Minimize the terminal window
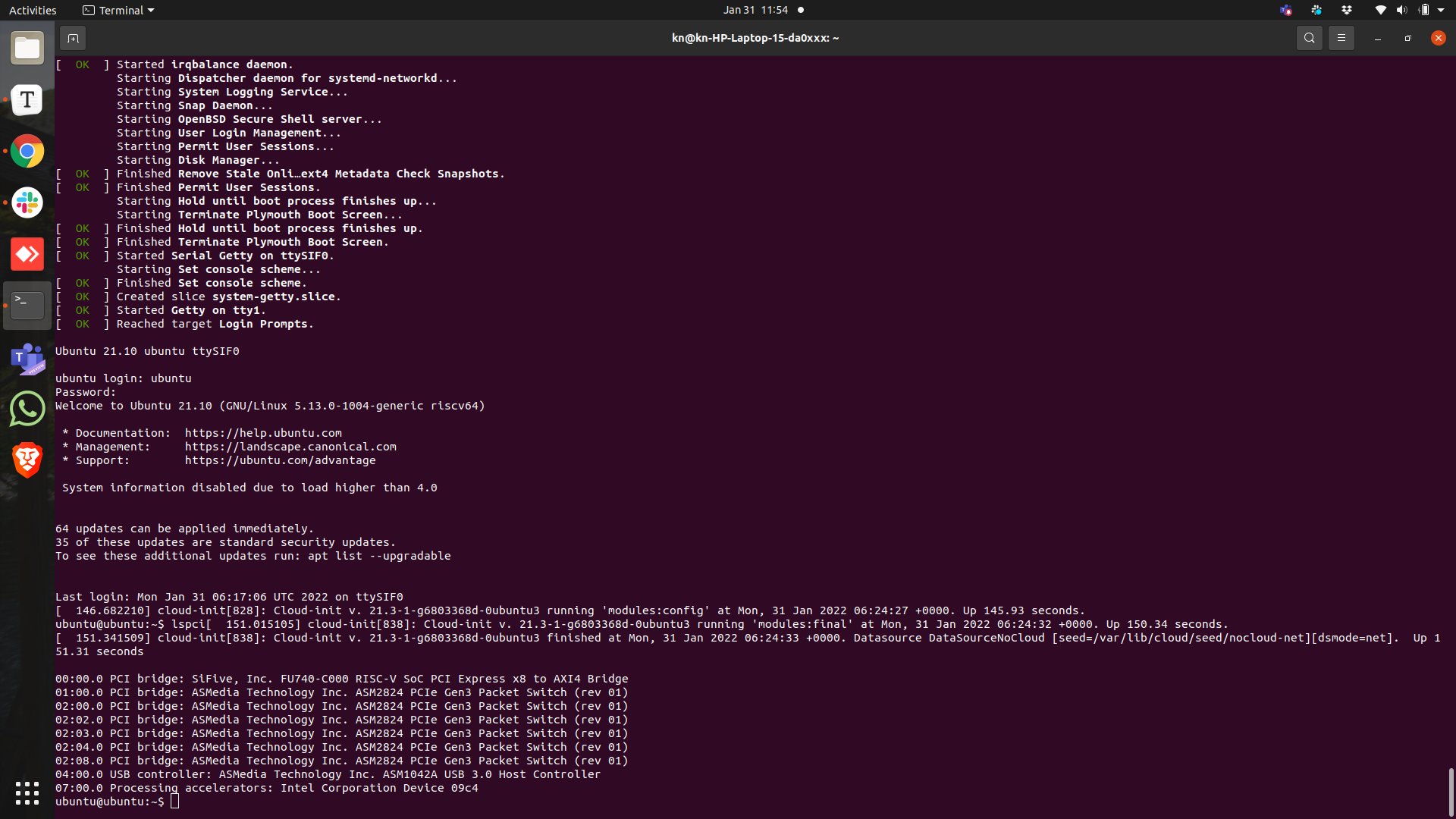1456x819 pixels. (1378, 38)
